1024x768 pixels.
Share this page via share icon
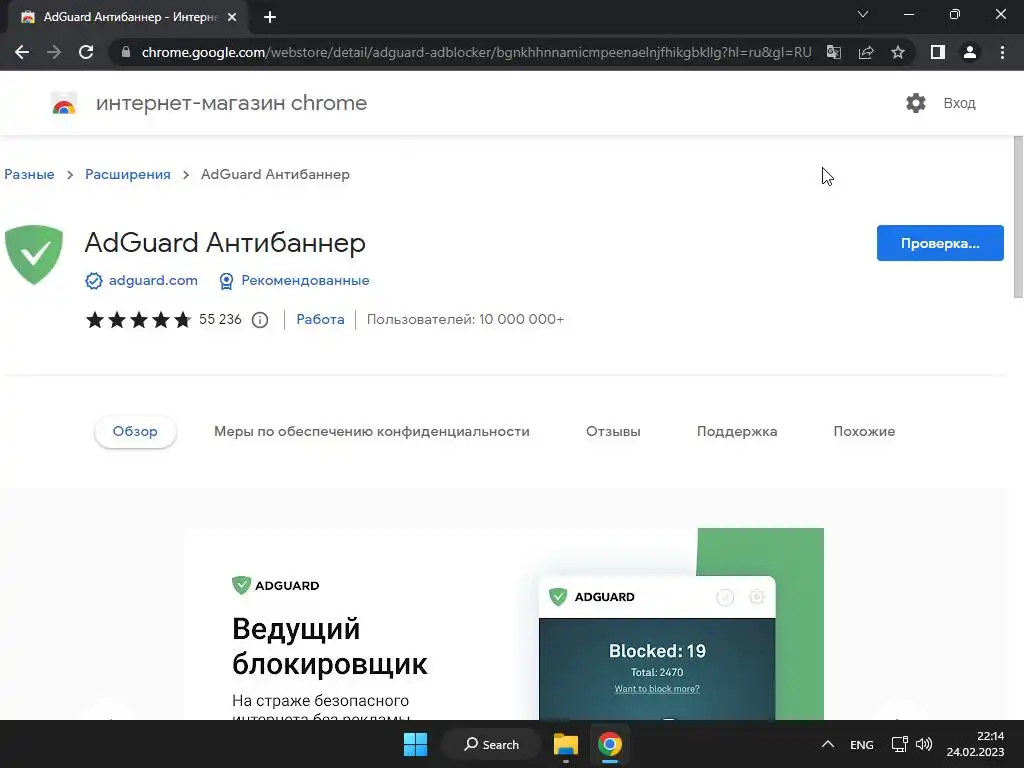point(866,52)
